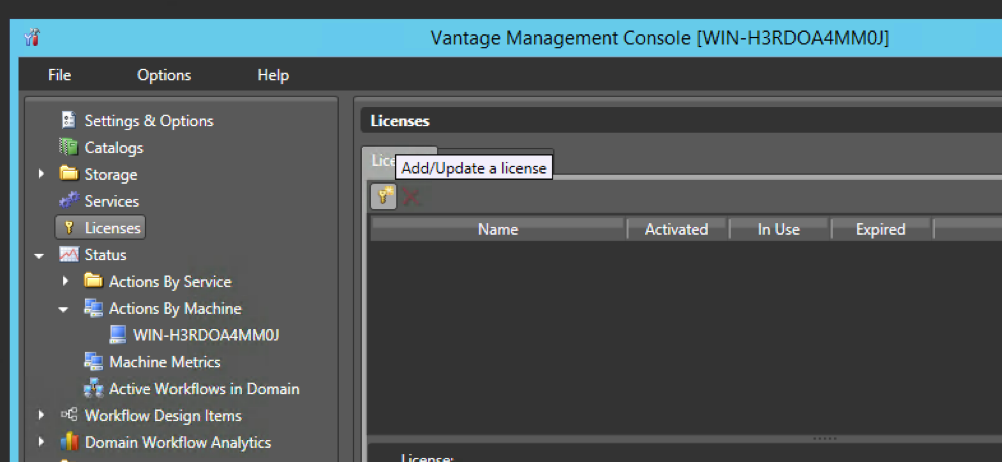Click the Workflow Design Items icon
This screenshot has width=1002, height=462.
pos(69,415)
